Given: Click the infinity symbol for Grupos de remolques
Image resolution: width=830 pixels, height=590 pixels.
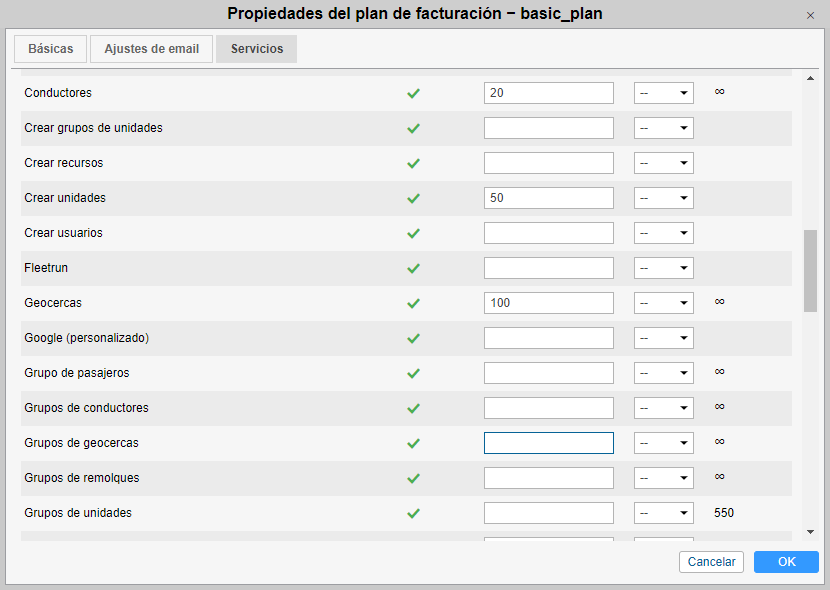Looking at the screenshot, I should click(x=719, y=477).
